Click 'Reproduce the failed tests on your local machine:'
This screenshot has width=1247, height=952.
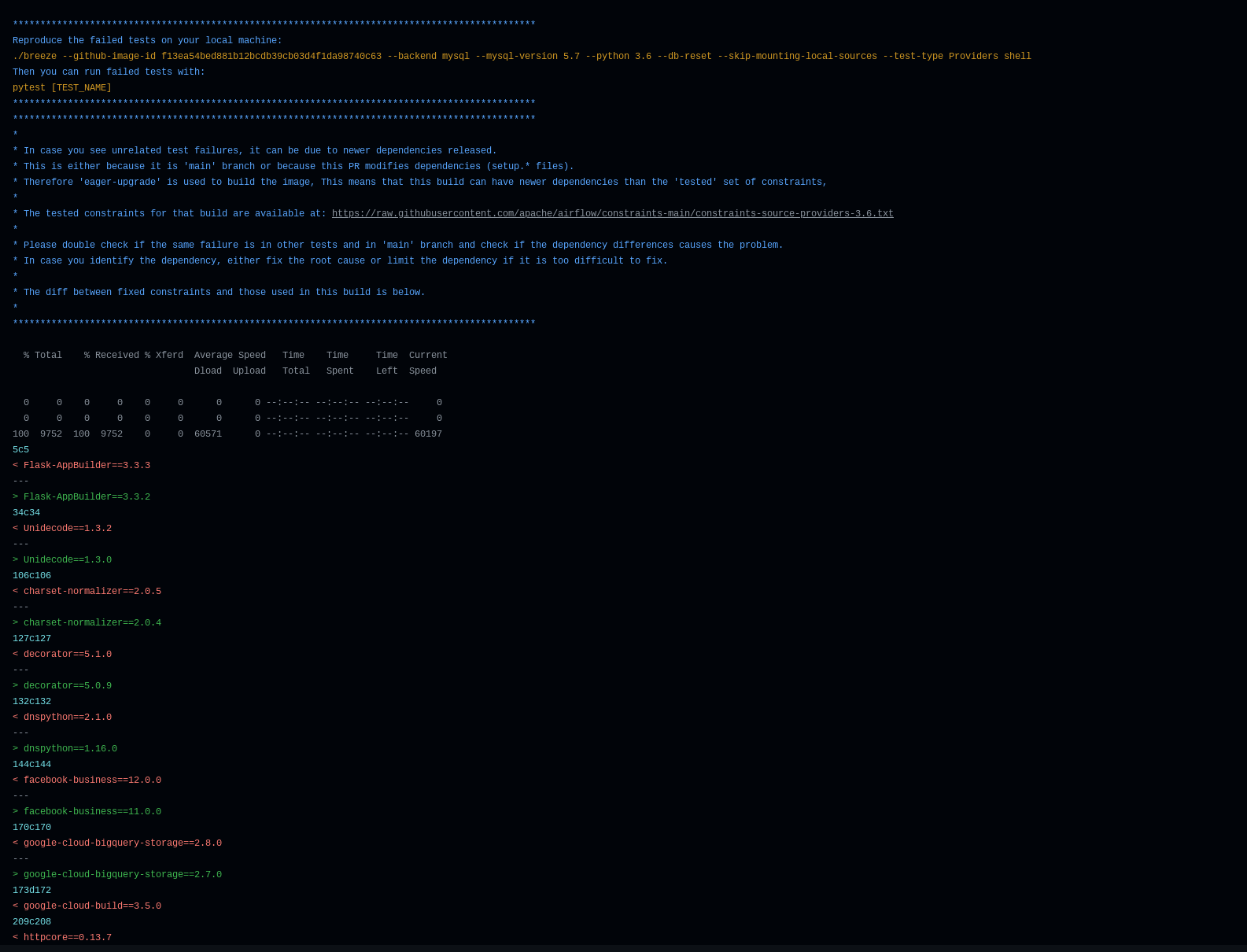(147, 41)
